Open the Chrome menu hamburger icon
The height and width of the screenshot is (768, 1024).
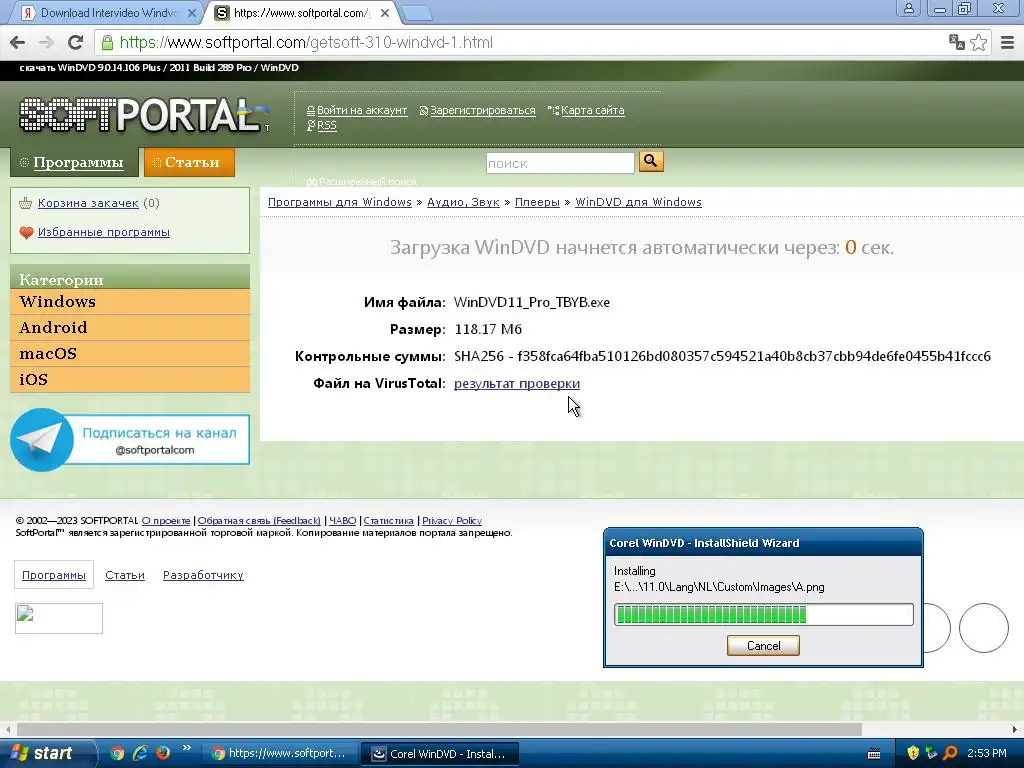[1008, 42]
